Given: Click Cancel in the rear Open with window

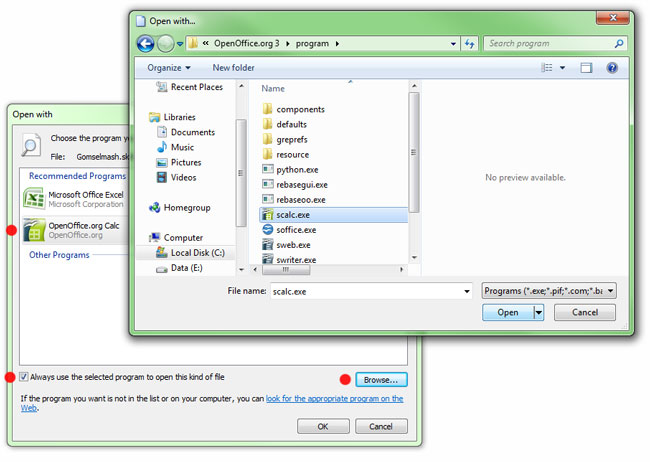Looking at the screenshot, I should tap(381, 426).
